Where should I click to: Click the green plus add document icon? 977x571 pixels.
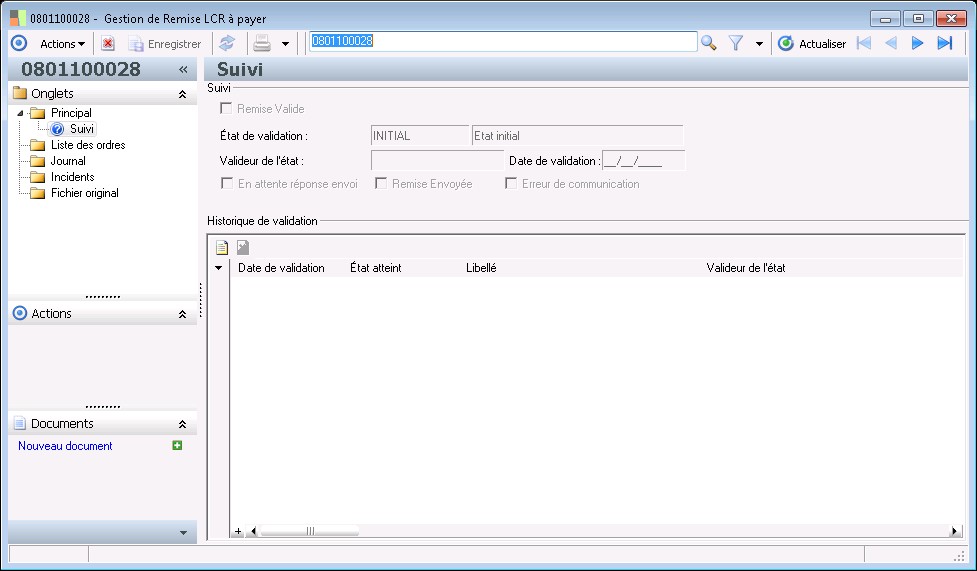coord(177,445)
